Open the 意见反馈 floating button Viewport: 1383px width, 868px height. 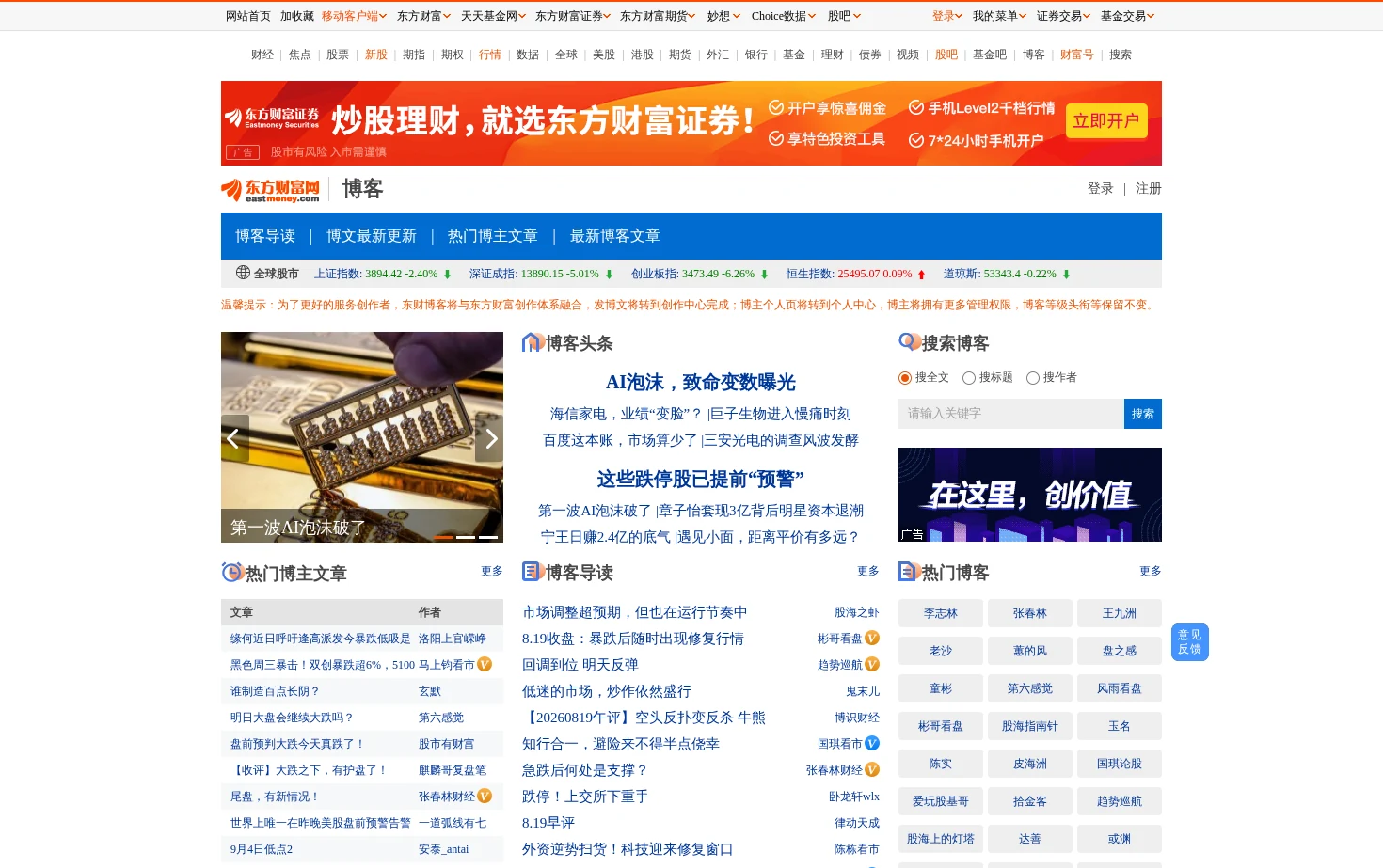coord(1190,642)
